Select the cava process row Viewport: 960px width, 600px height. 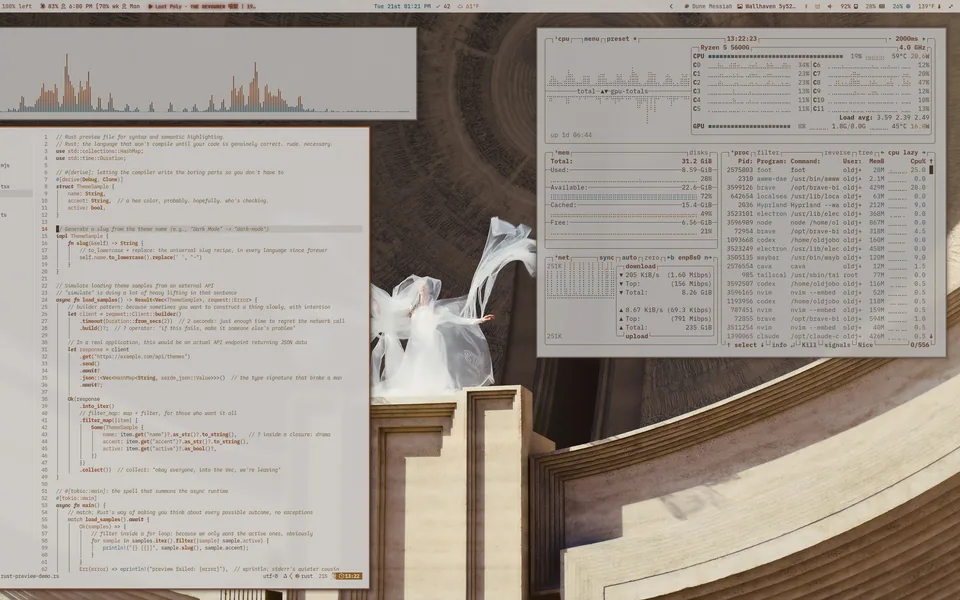(827, 266)
